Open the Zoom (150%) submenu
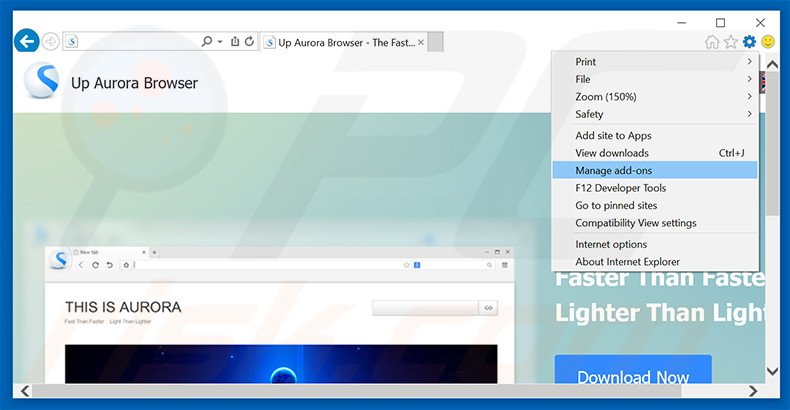This screenshot has width=790, height=410. coord(655,97)
